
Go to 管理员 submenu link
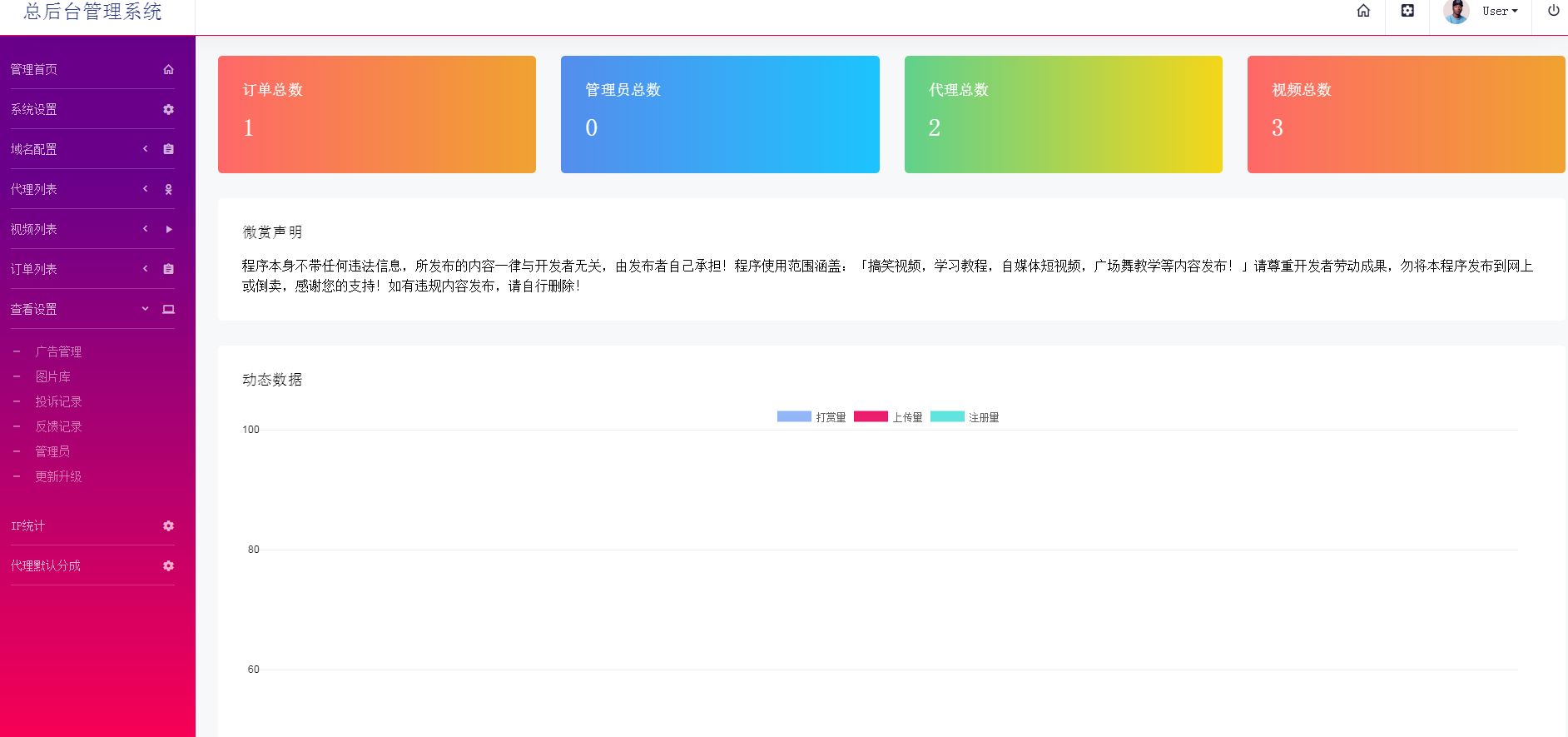[x=52, y=451]
